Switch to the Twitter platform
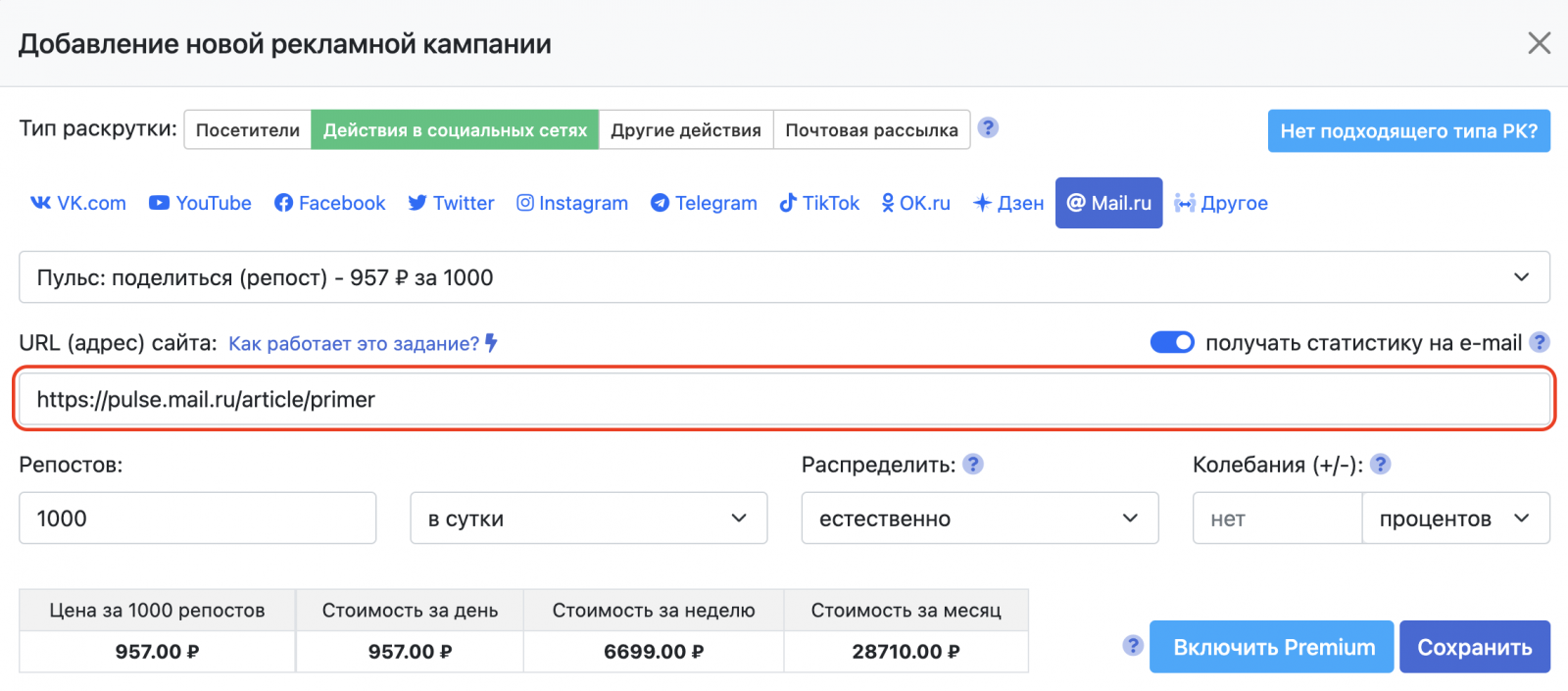 [x=451, y=203]
